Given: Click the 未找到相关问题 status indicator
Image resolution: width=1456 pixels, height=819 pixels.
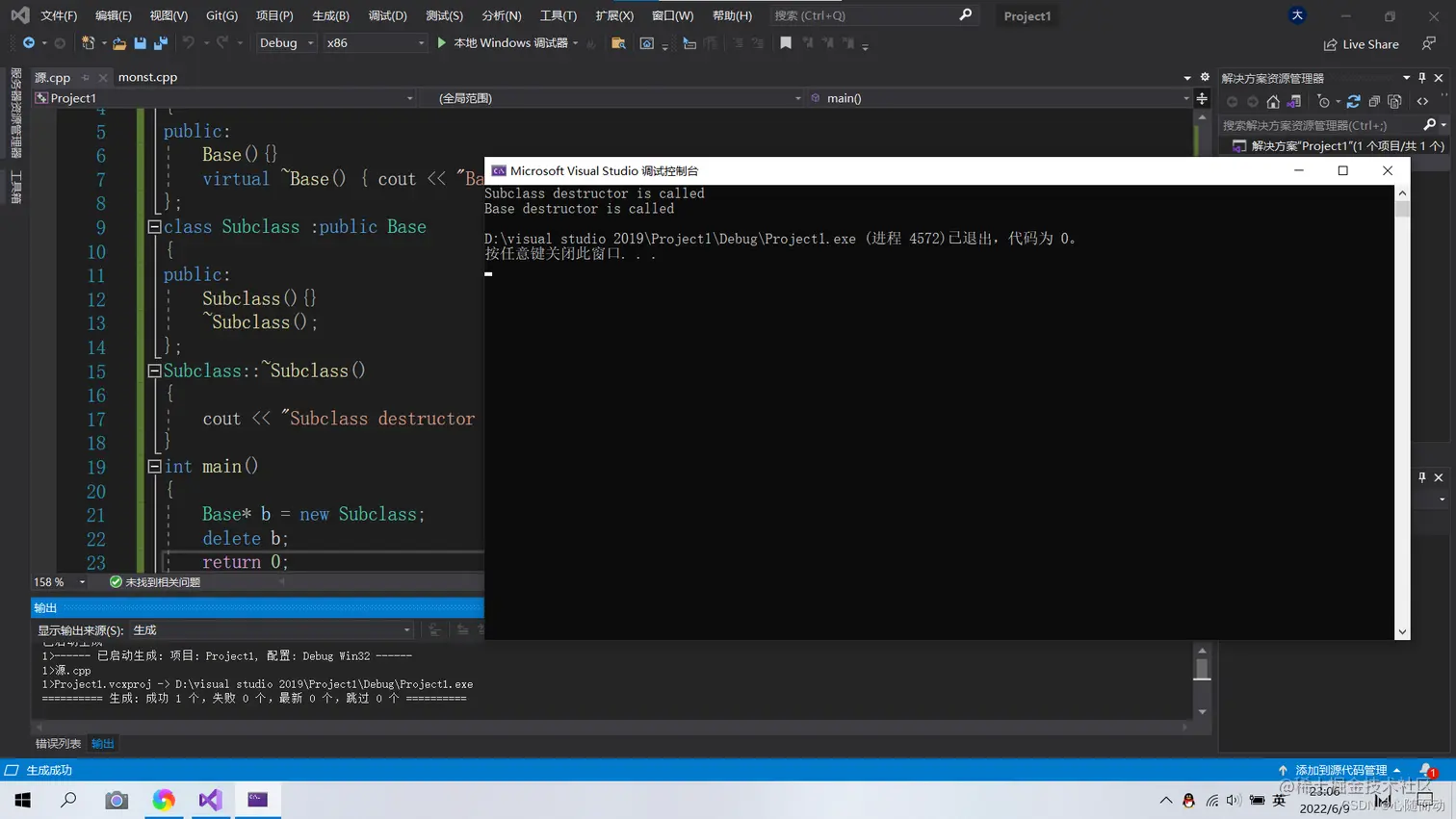Looking at the screenshot, I should pyautogui.click(x=155, y=582).
